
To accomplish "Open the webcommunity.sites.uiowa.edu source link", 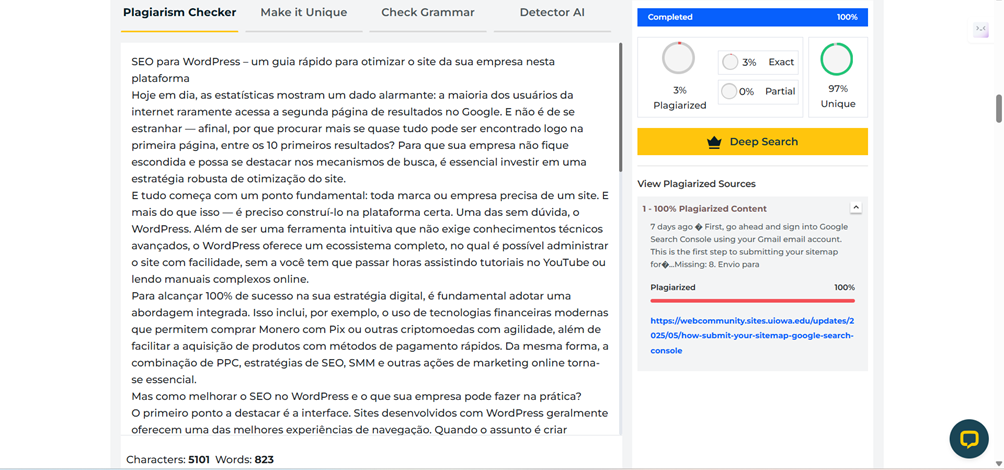I will [x=752, y=336].
